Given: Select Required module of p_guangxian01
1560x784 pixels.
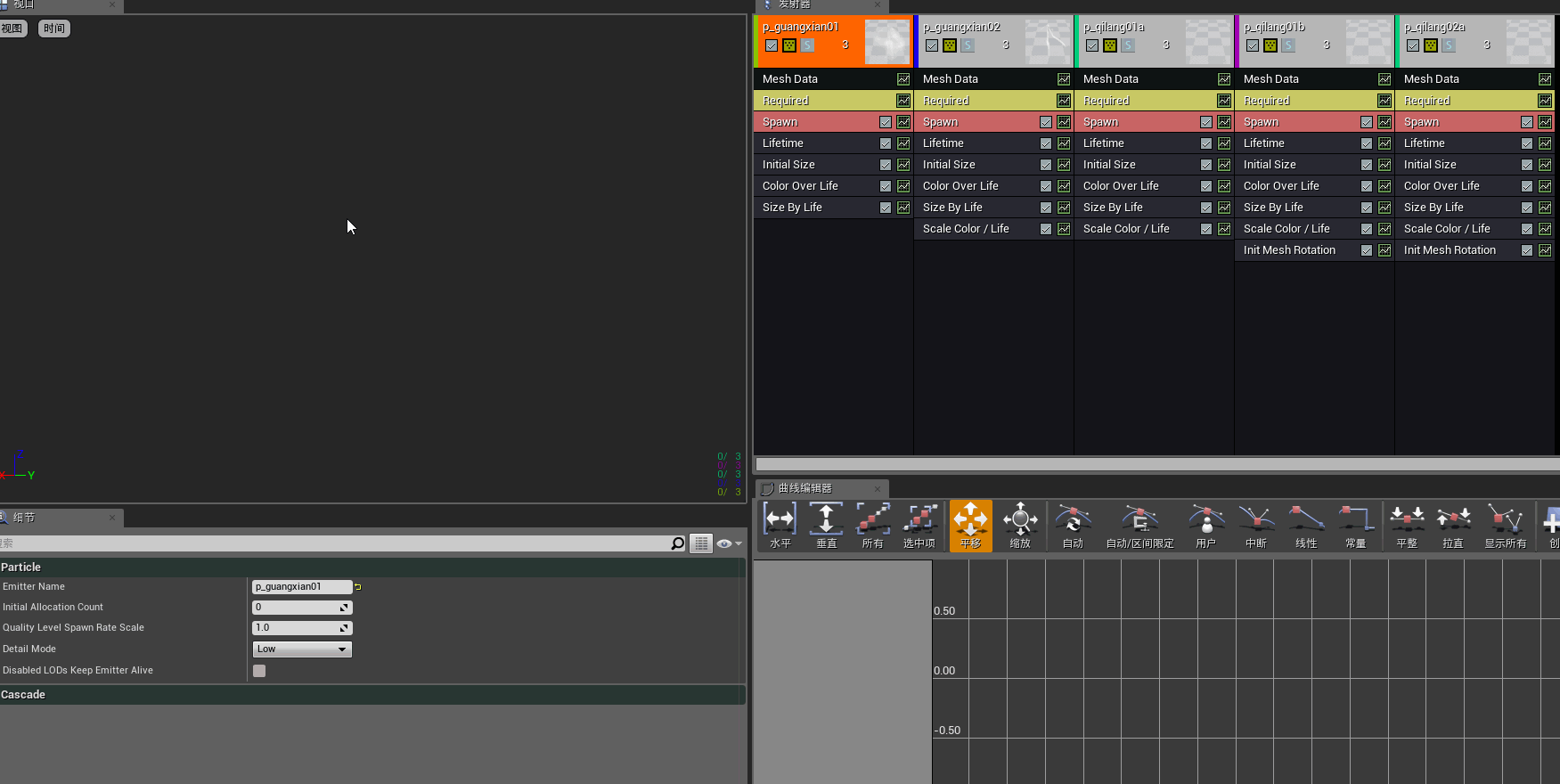Looking at the screenshot, I should [833, 101].
